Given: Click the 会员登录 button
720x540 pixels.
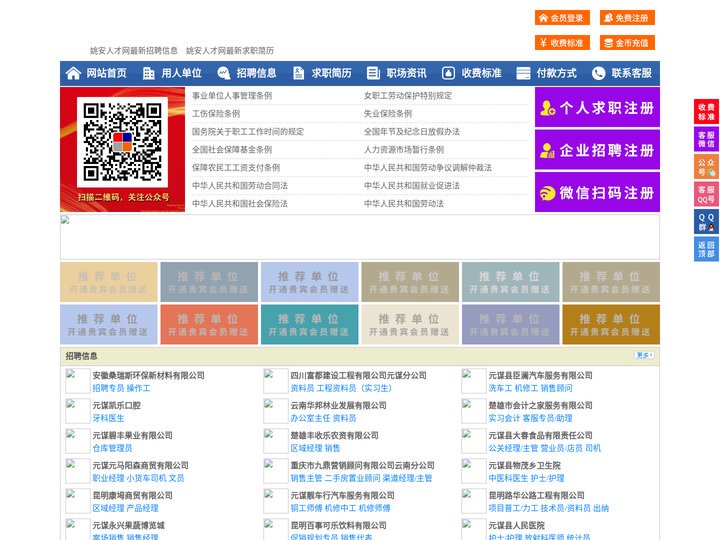Looking at the screenshot, I should pos(562,18).
